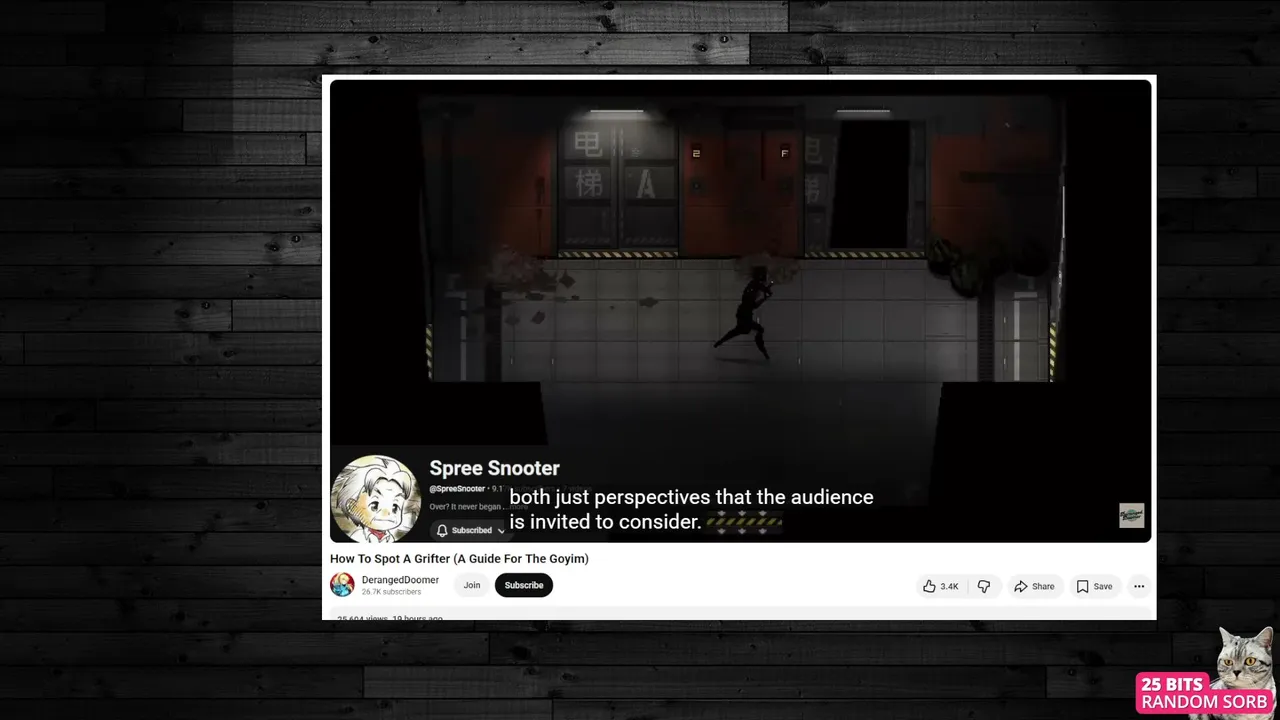Click the 'How To Spot A Grifter' title
The width and height of the screenshot is (1280, 720).
click(459, 559)
